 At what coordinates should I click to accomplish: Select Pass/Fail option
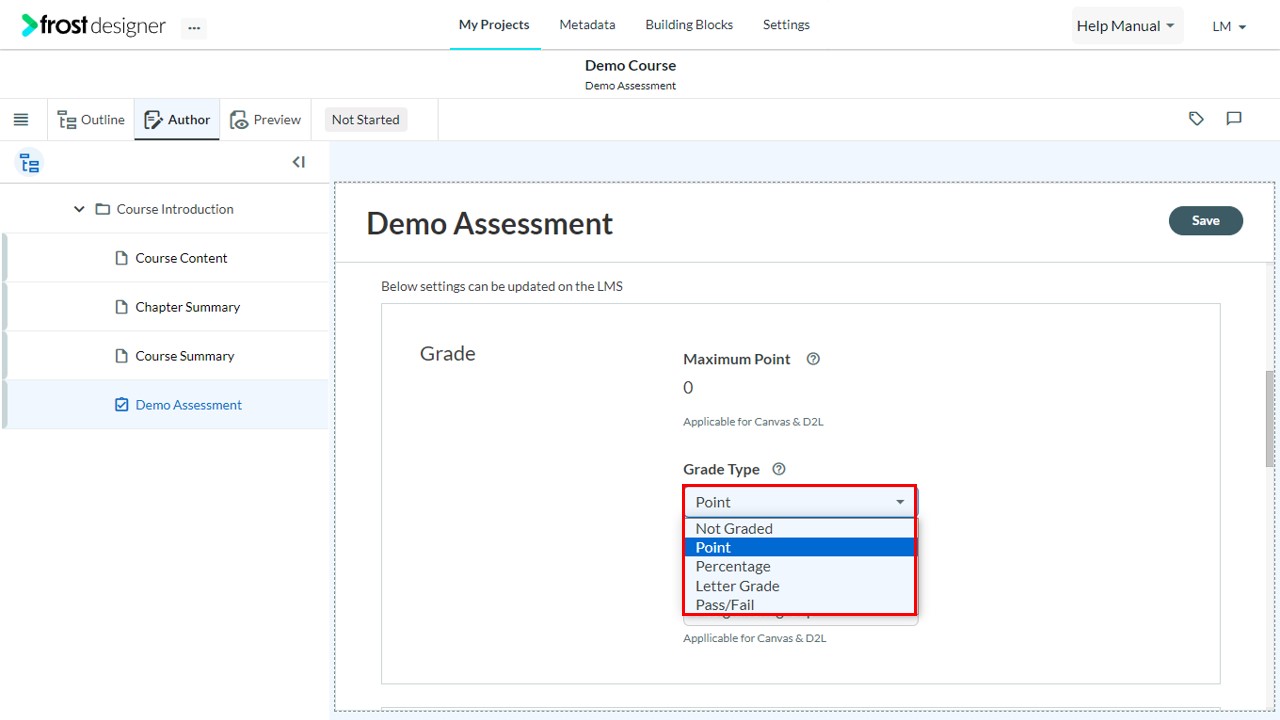(x=800, y=605)
